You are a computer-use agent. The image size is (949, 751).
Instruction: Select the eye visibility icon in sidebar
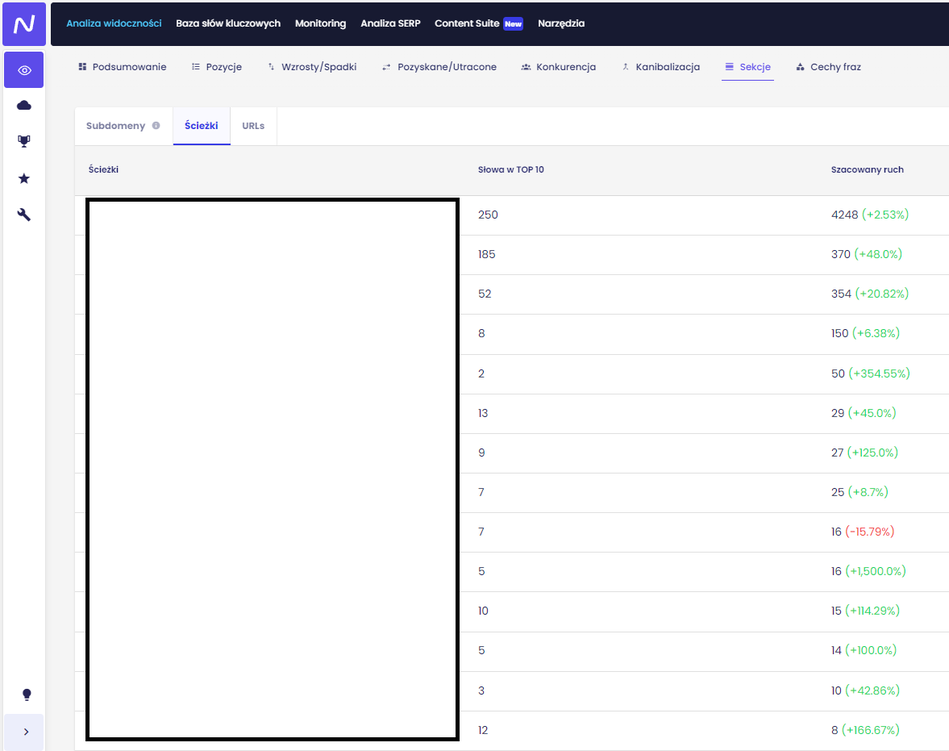tap(24, 71)
